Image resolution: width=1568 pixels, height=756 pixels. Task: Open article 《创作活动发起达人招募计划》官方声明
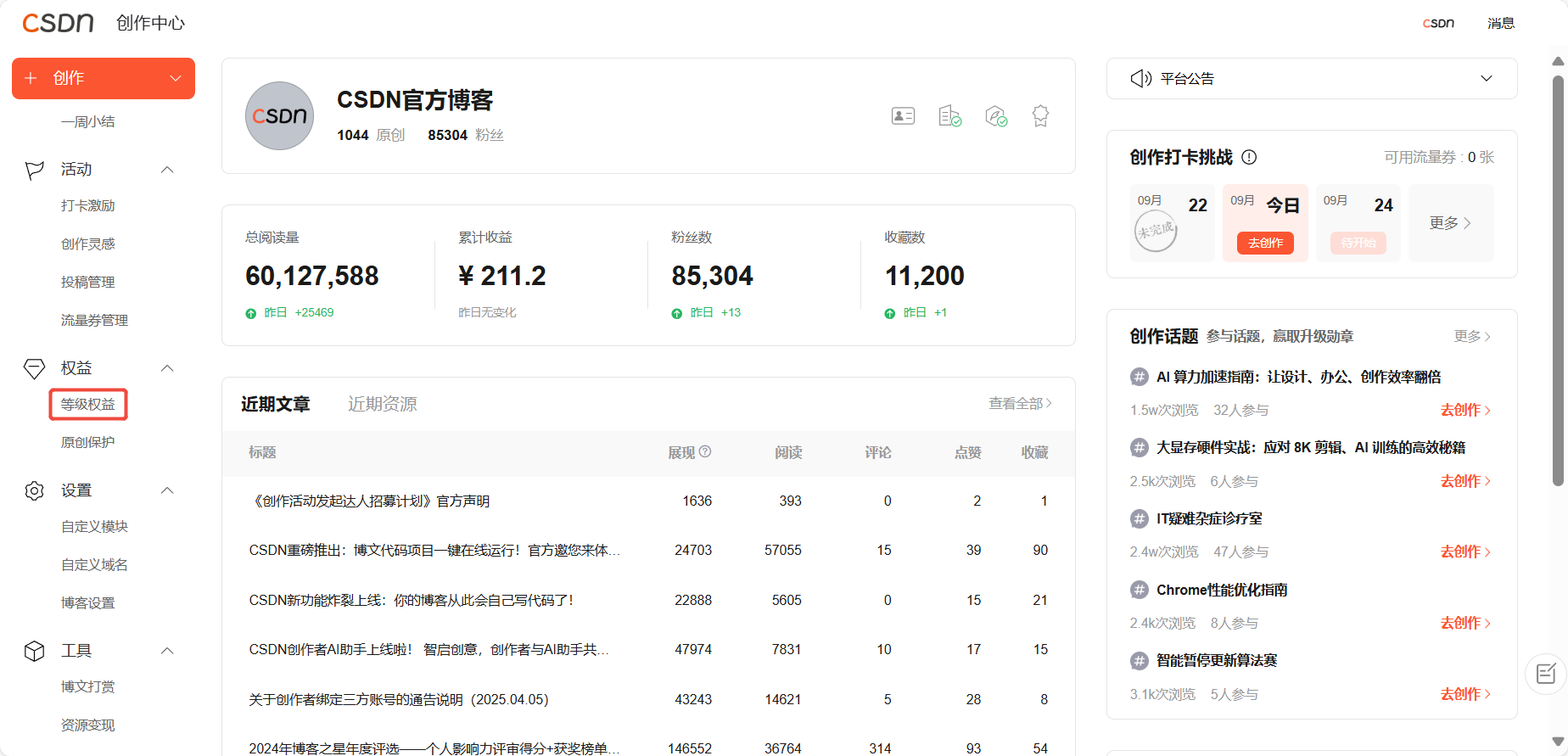coord(369,501)
